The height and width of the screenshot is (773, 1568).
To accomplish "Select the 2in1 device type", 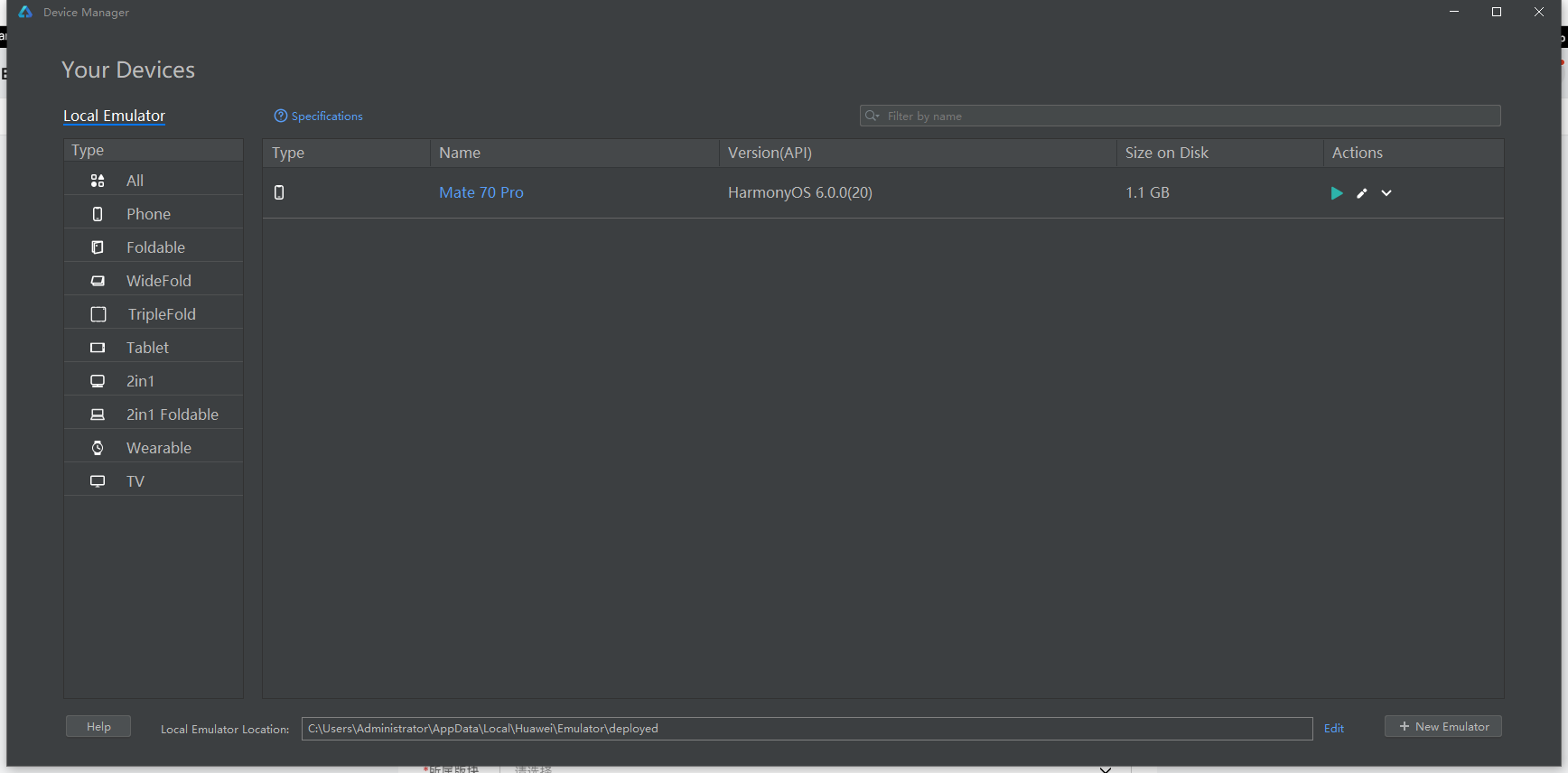I will click(x=154, y=381).
